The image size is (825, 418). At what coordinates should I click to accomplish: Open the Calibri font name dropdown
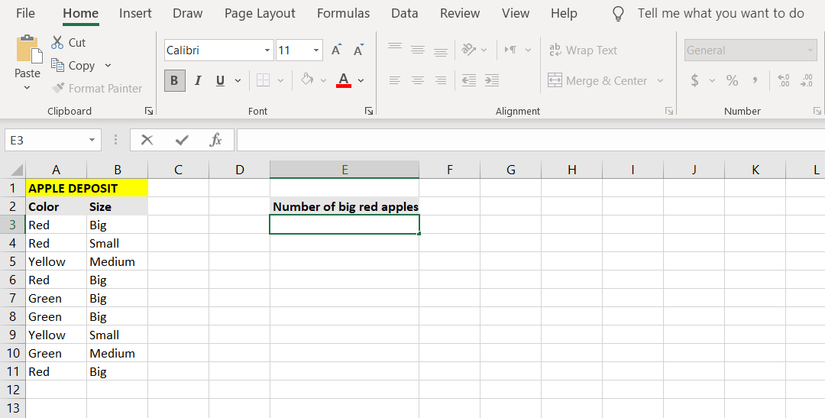tap(267, 50)
